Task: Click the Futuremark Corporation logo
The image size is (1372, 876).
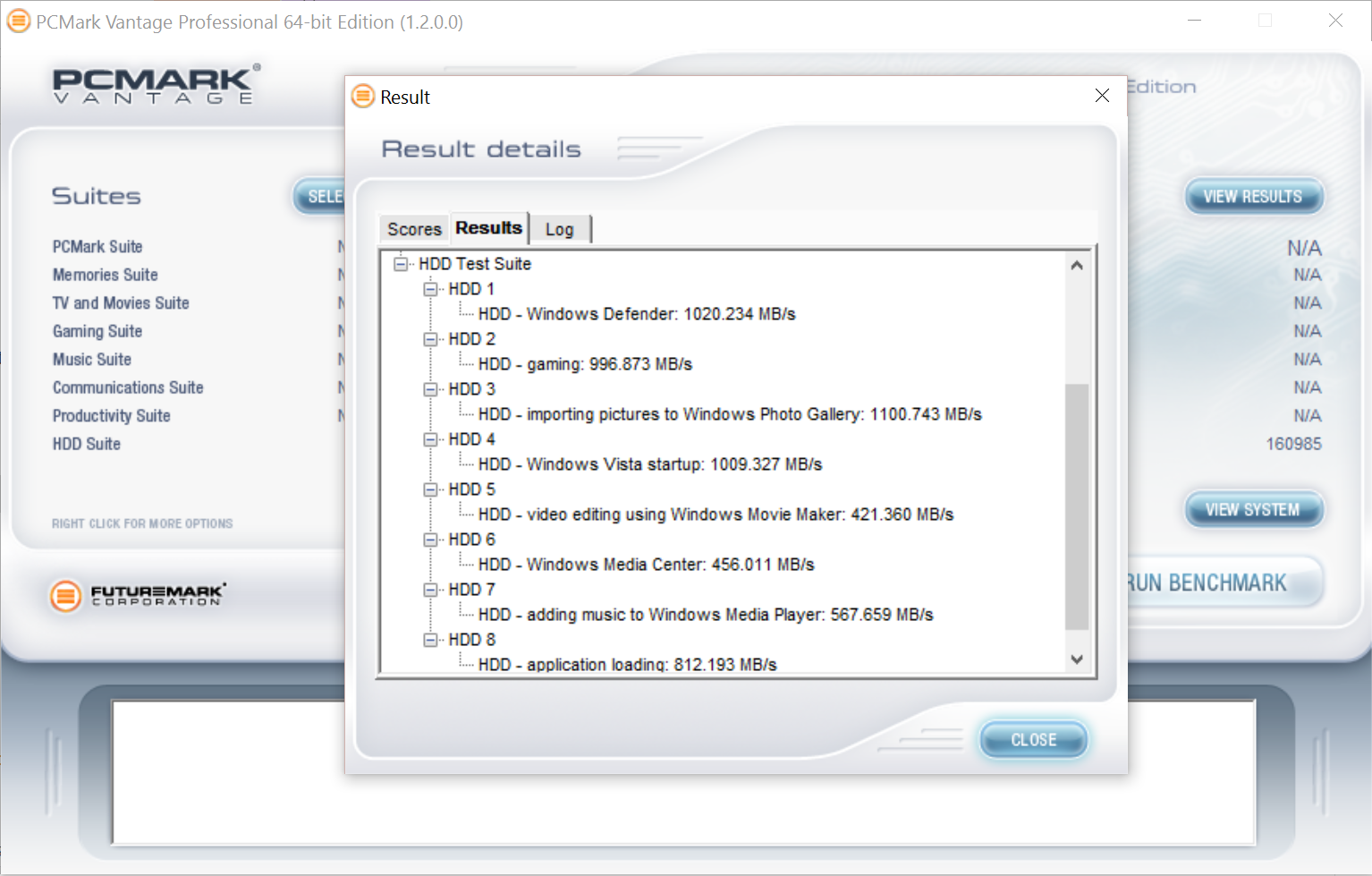Action: tap(138, 595)
